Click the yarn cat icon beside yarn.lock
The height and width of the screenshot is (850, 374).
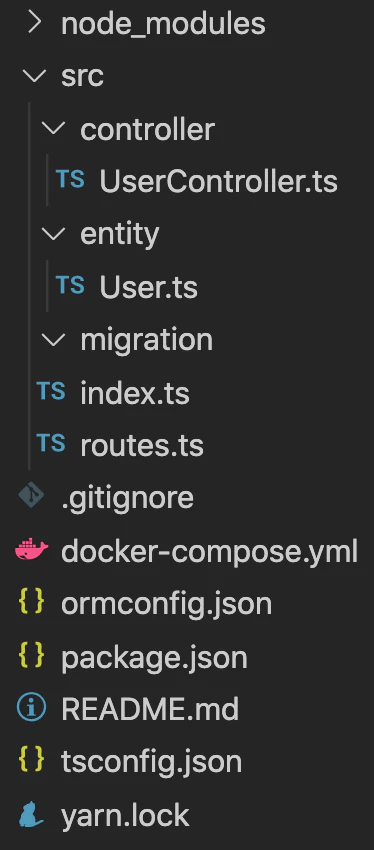point(31,814)
